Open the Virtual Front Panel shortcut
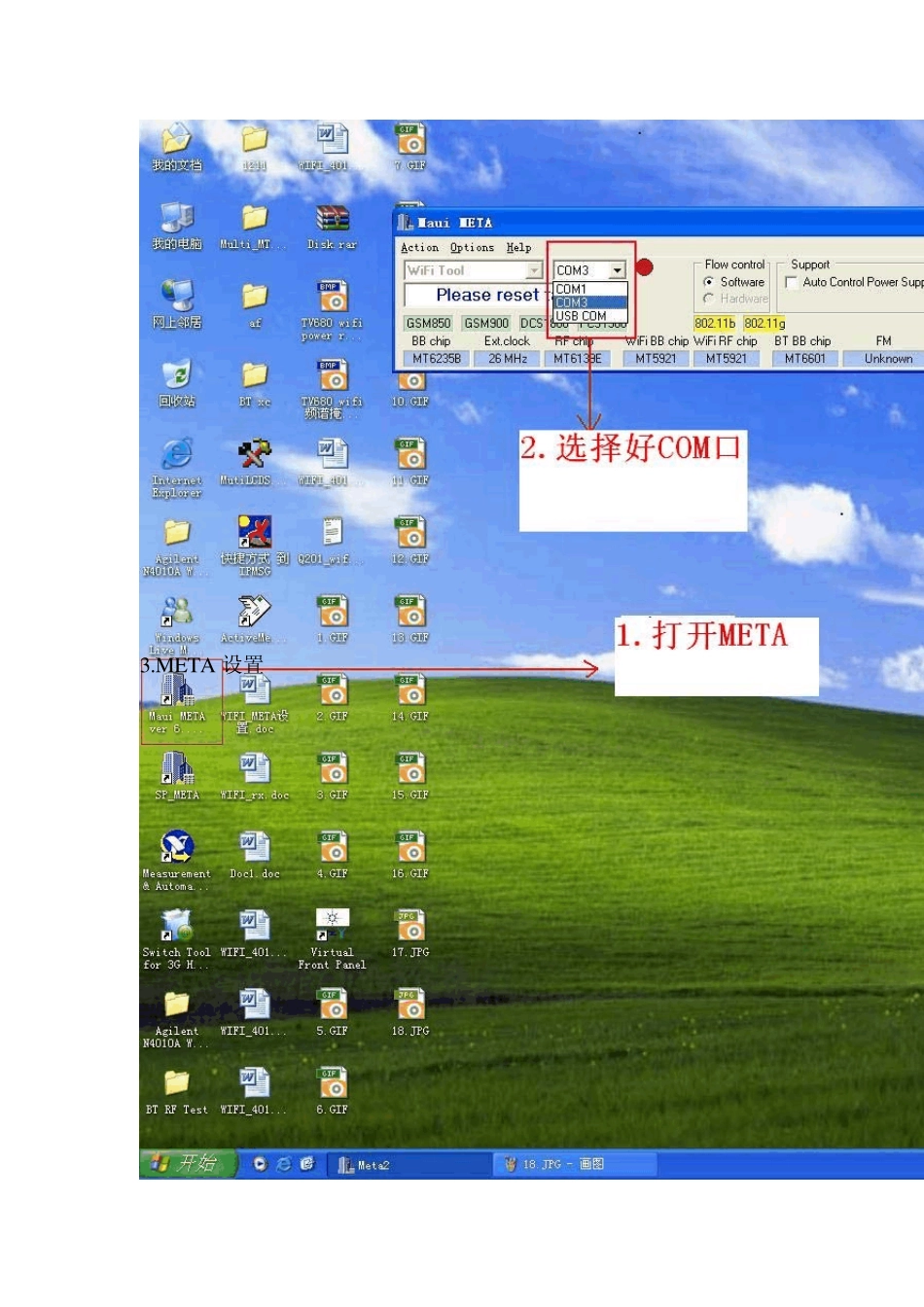The image size is (924, 1307). tap(333, 940)
